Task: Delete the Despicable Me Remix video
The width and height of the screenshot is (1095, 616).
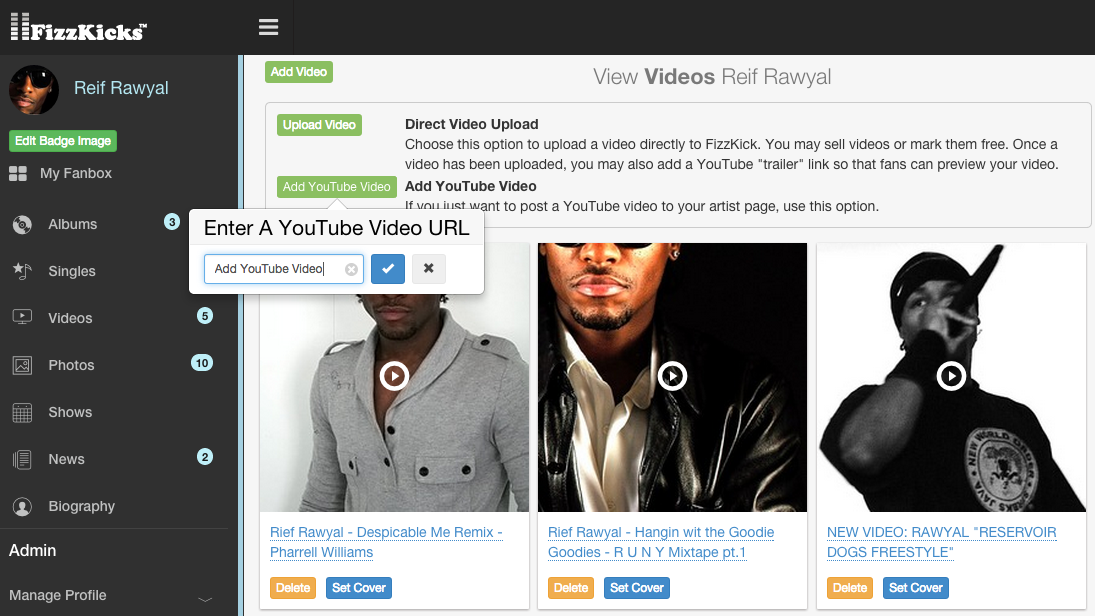Action: (x=293, y=588)
